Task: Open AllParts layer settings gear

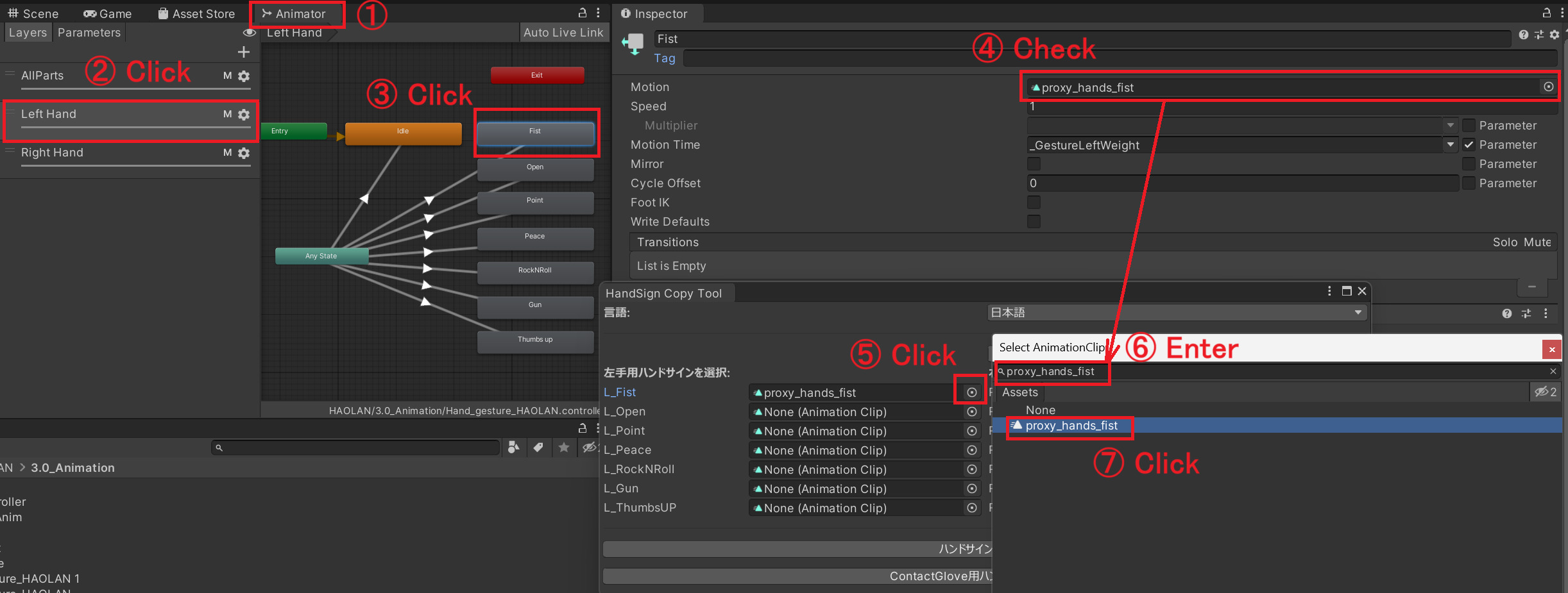Action: point(244,76)
